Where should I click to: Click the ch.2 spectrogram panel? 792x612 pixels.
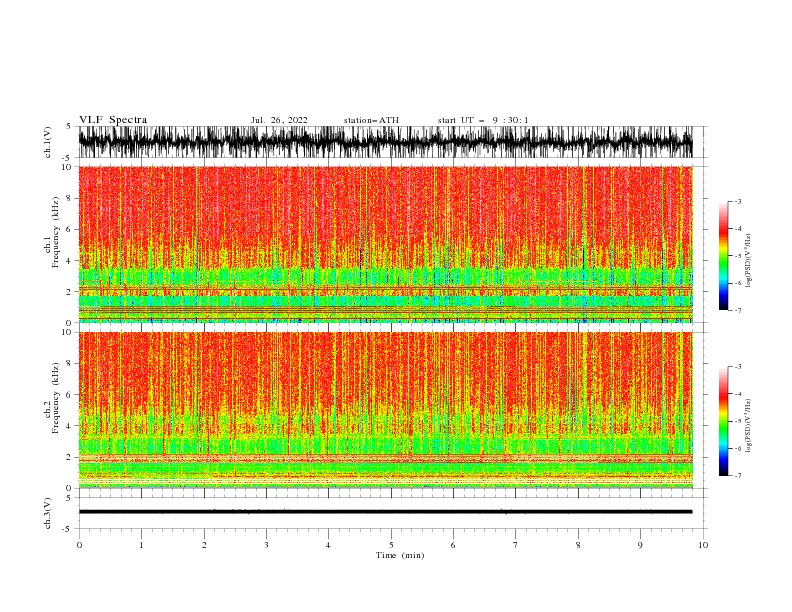coord(385,410)
